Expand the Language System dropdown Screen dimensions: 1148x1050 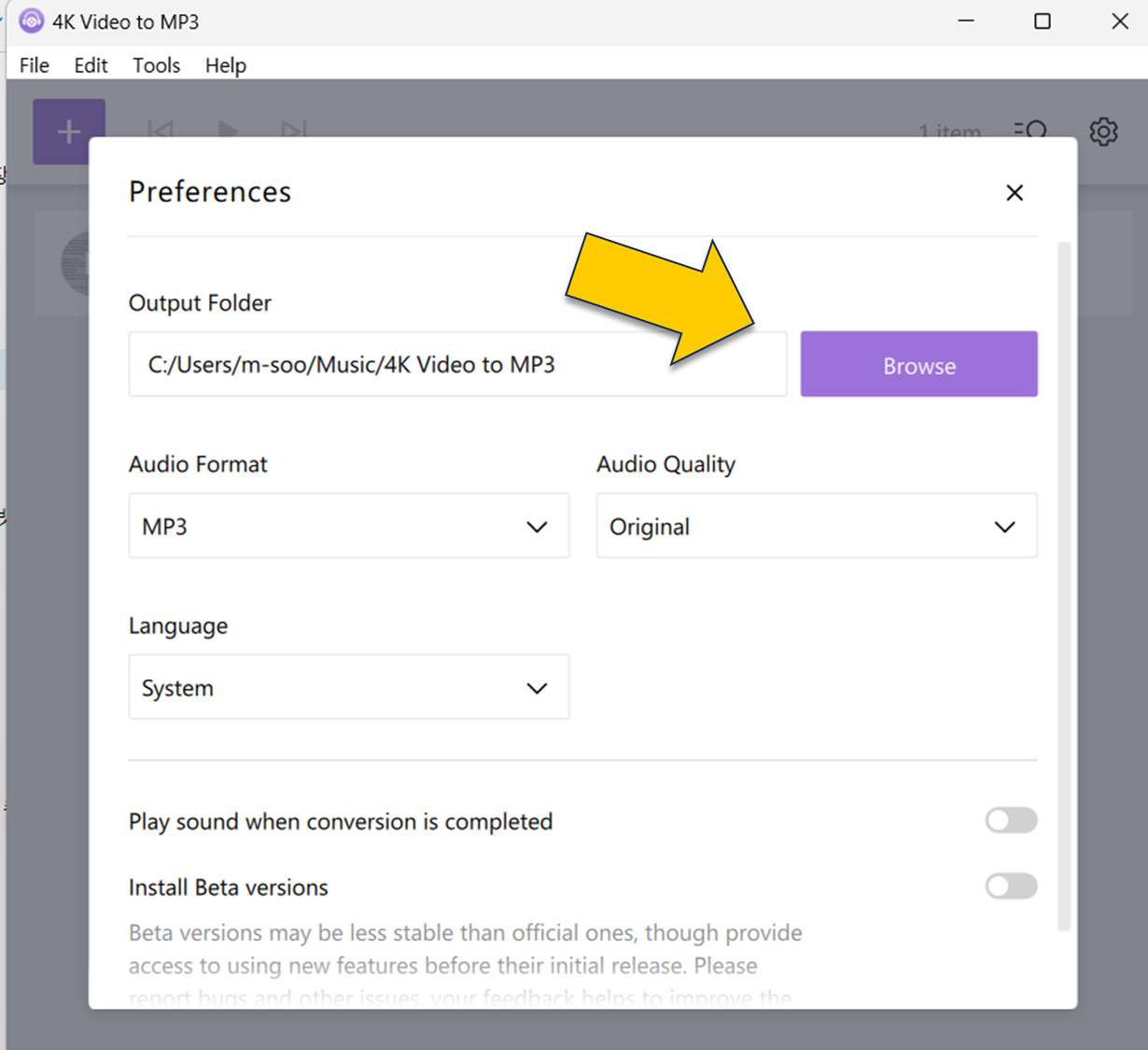click(349, 687)
